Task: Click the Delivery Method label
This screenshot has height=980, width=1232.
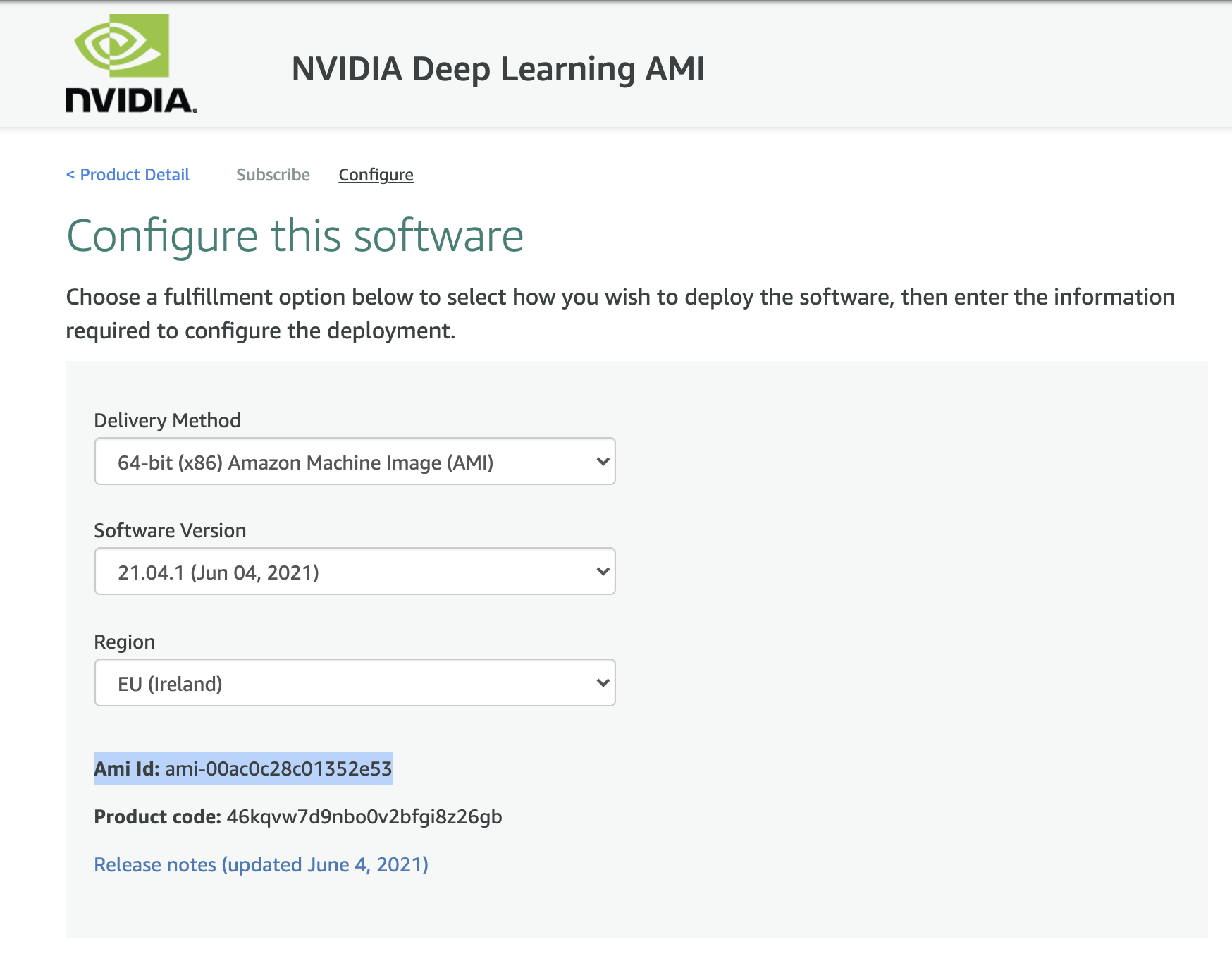Action: (167, 420)
